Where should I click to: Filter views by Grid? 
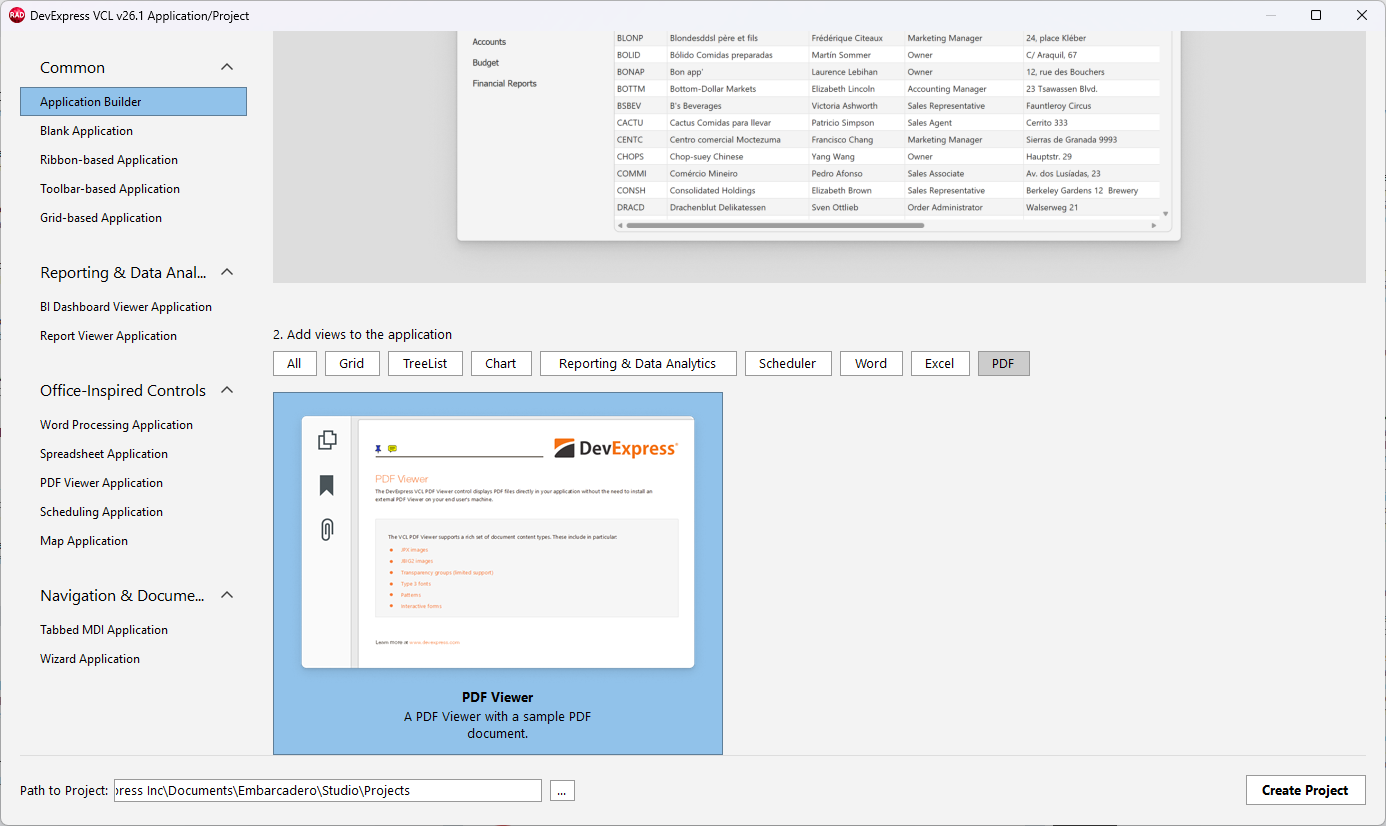pos(352,364)
